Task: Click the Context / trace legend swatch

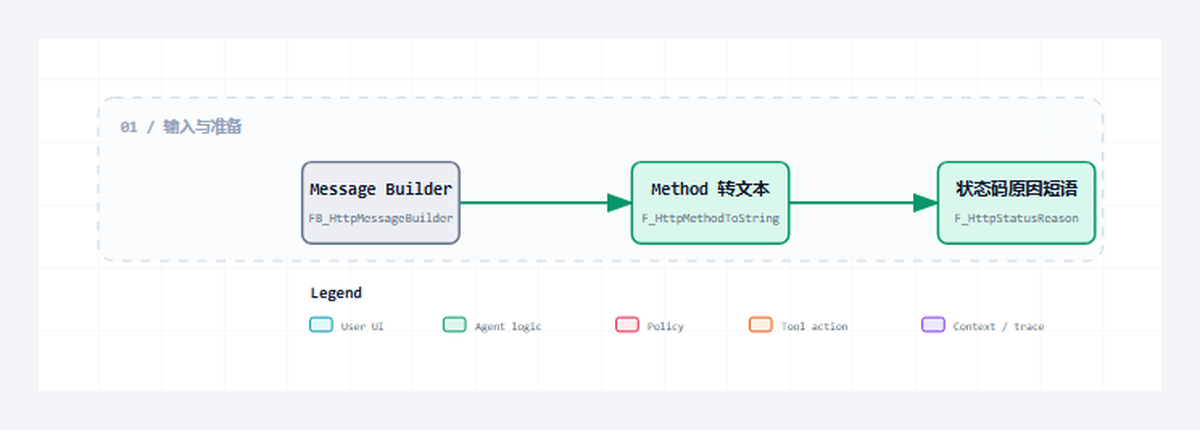Action: [933, 325]
